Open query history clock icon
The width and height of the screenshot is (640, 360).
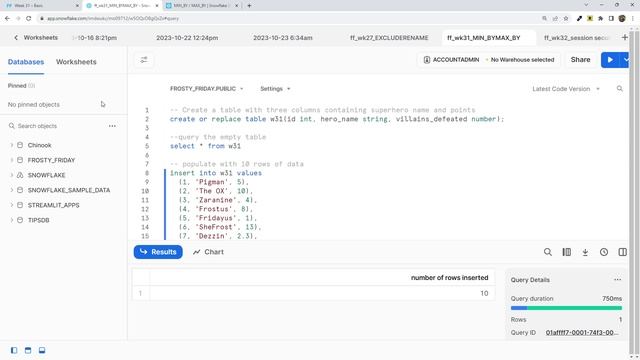coord(604,252)
